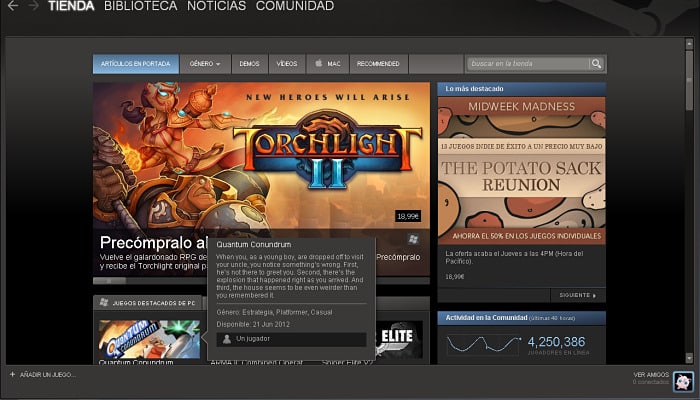
Task: Click the 18,99€ price on Torchlight banner
Action: [x=408, y=217]
